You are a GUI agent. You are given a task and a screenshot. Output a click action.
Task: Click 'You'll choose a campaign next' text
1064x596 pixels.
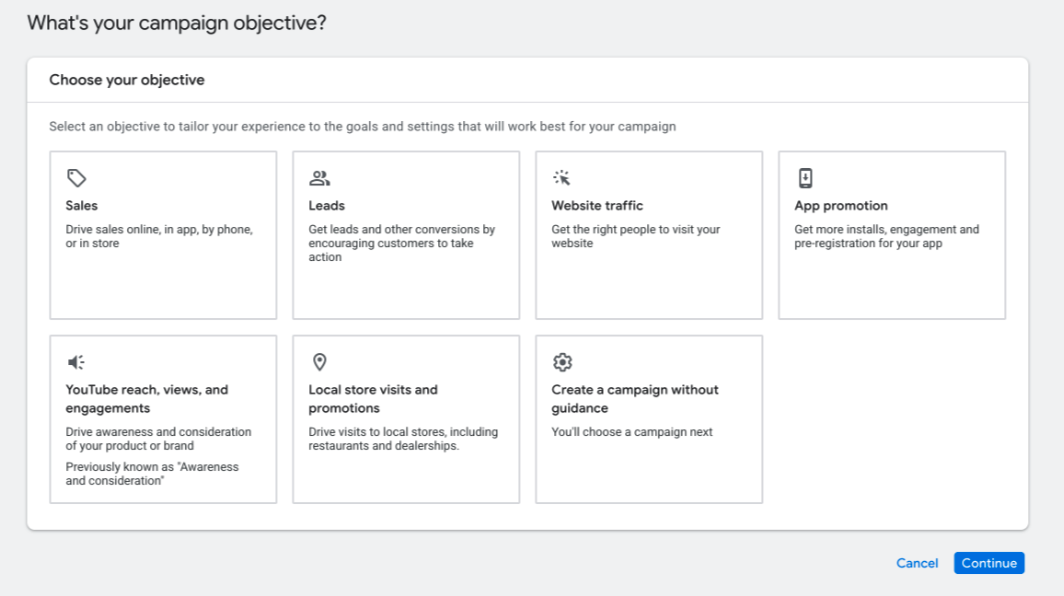pyautogui.click(x=632, y=432)
